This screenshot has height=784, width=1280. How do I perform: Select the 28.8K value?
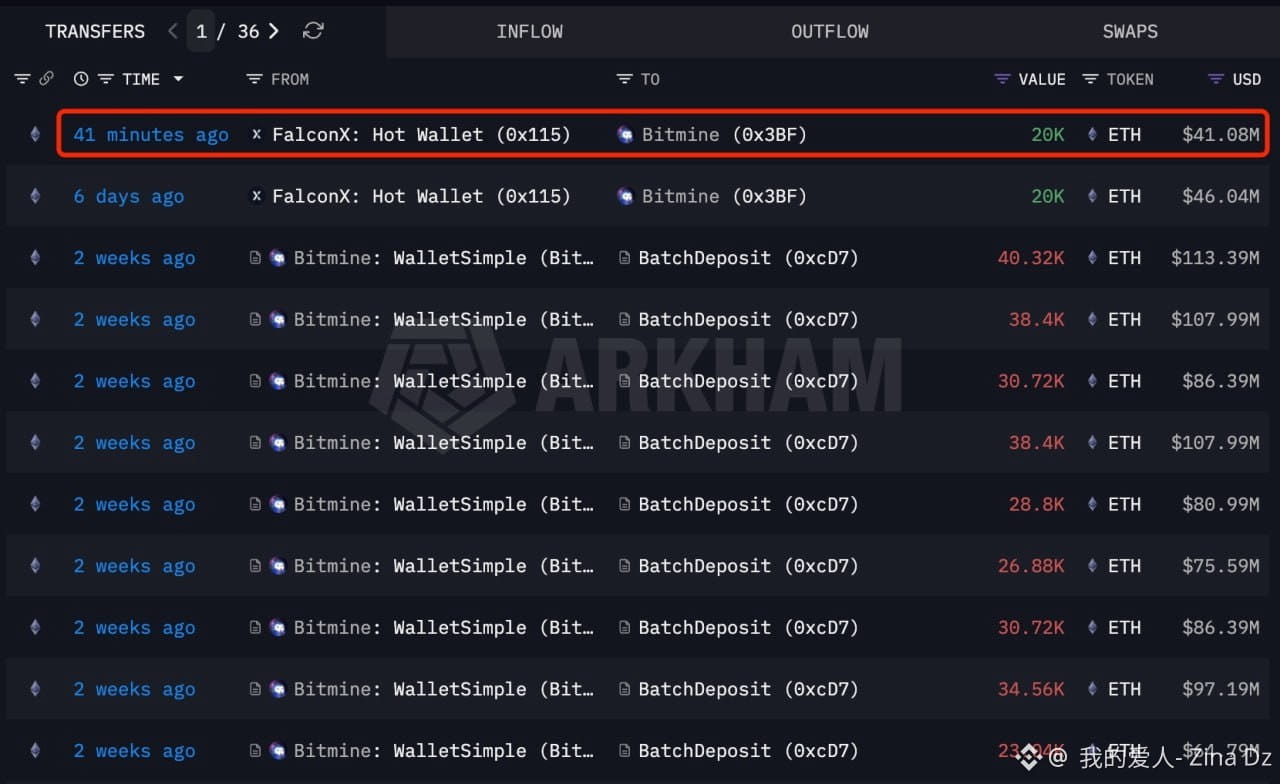(1037, 504)
